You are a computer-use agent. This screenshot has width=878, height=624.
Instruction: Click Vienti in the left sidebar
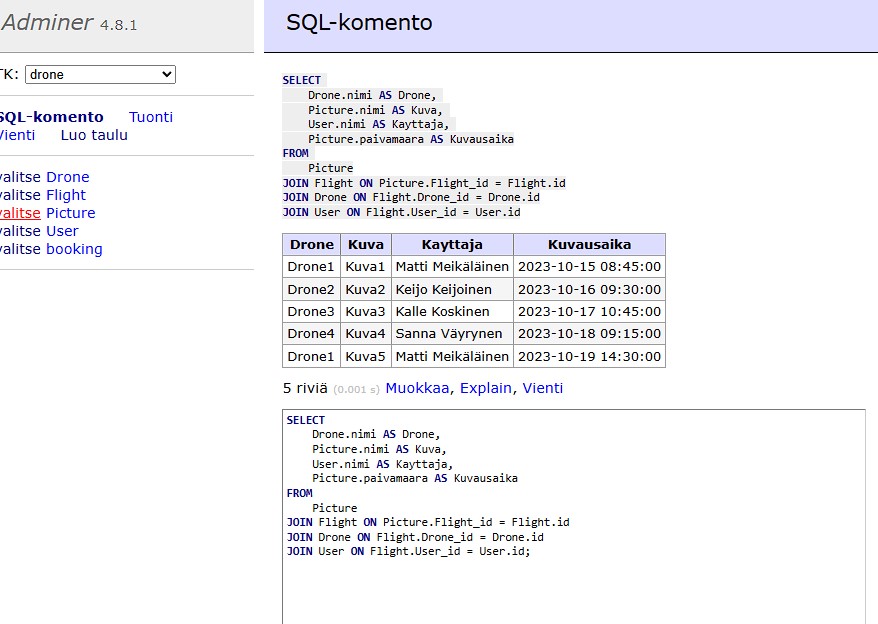17,135
